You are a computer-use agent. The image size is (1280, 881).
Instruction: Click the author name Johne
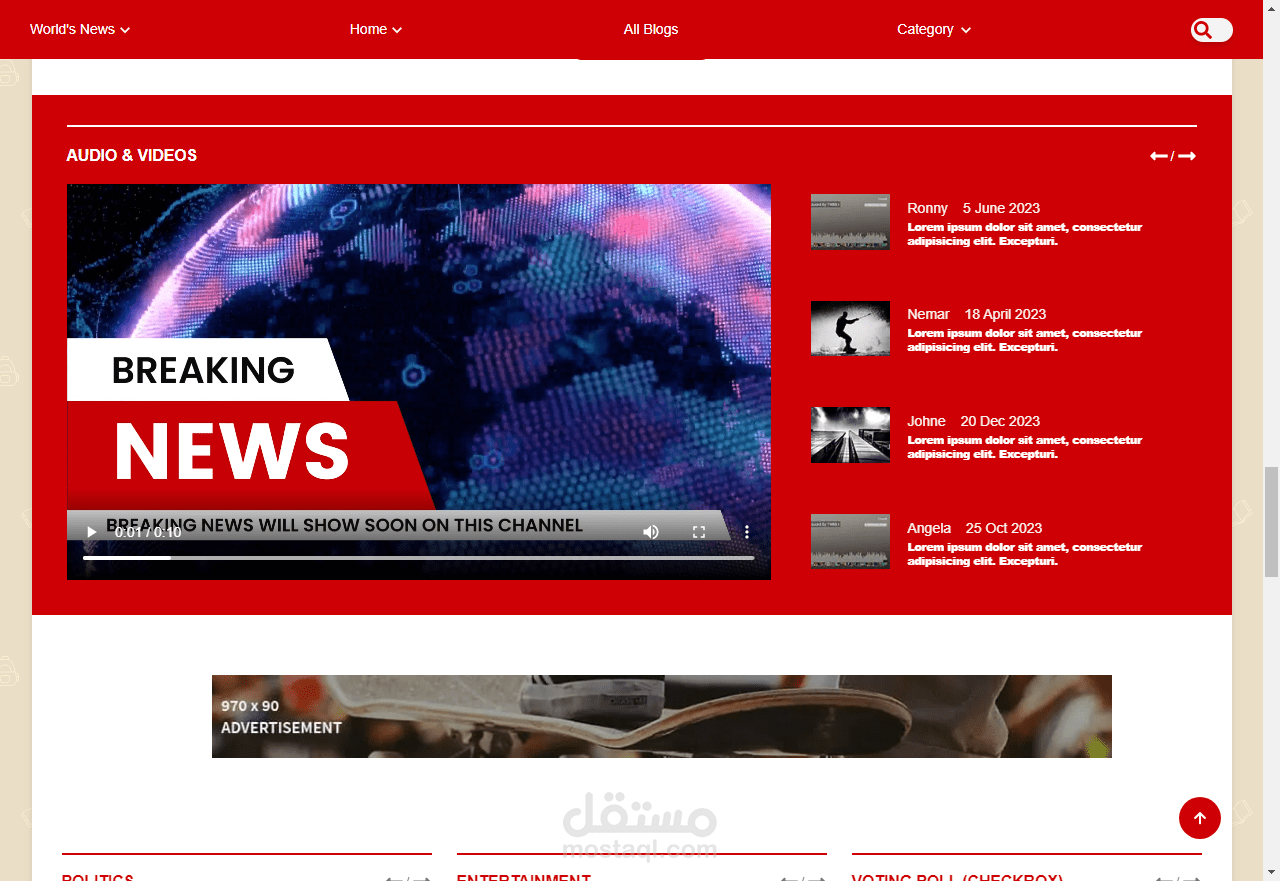pos(926,421)
